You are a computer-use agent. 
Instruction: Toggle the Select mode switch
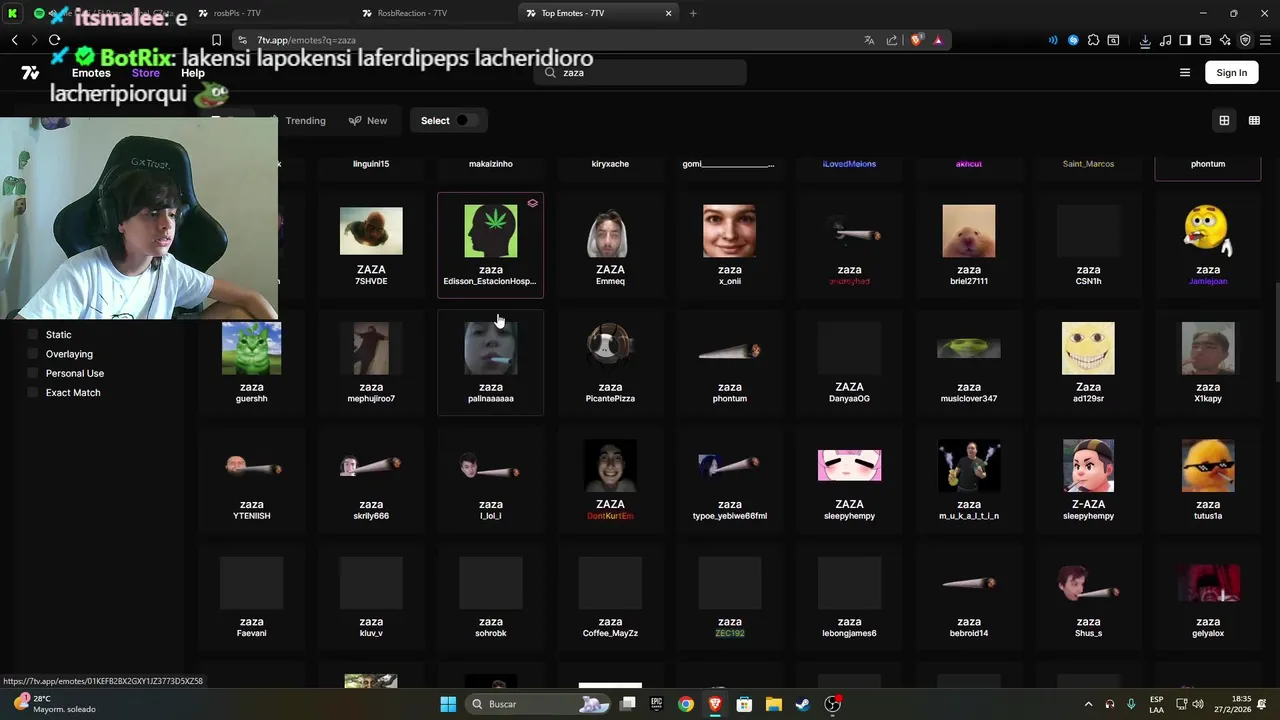coord(466,121)
